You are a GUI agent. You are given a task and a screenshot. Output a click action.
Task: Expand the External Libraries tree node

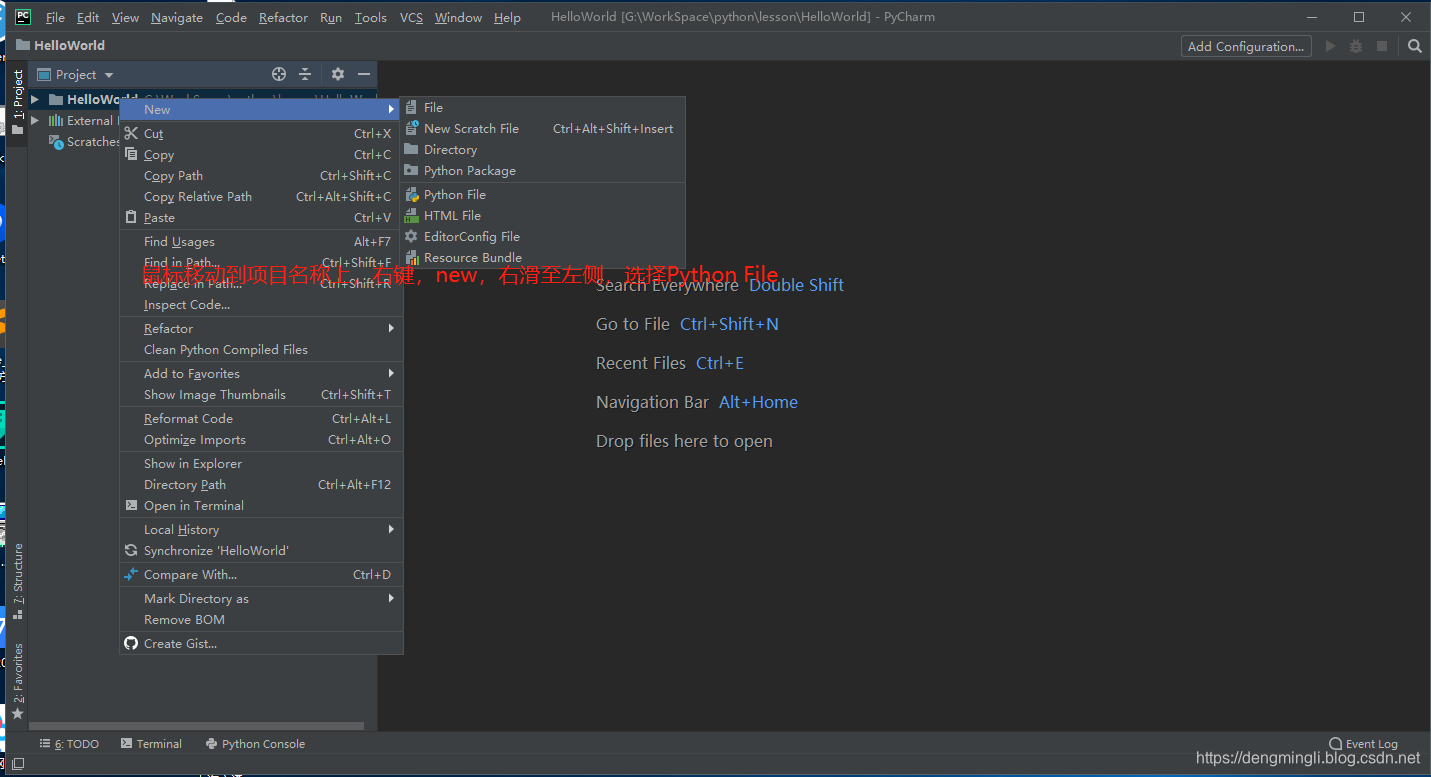[35, 120]
